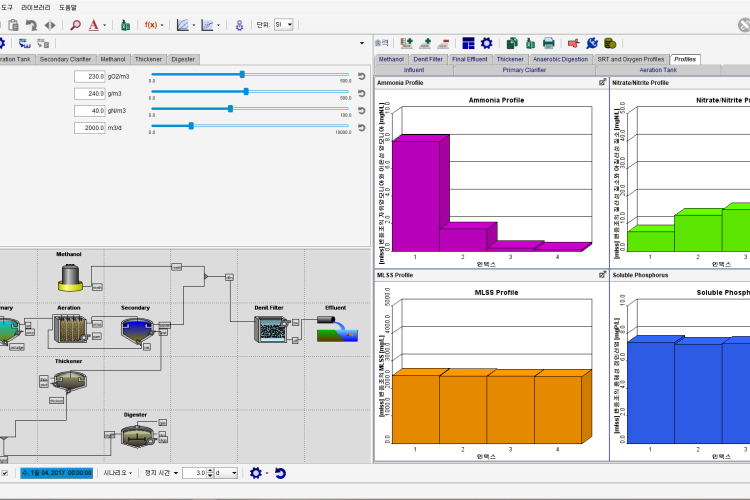
Task: Click the undo arrow toolbar icon
Action: click(x=31, y=25)
